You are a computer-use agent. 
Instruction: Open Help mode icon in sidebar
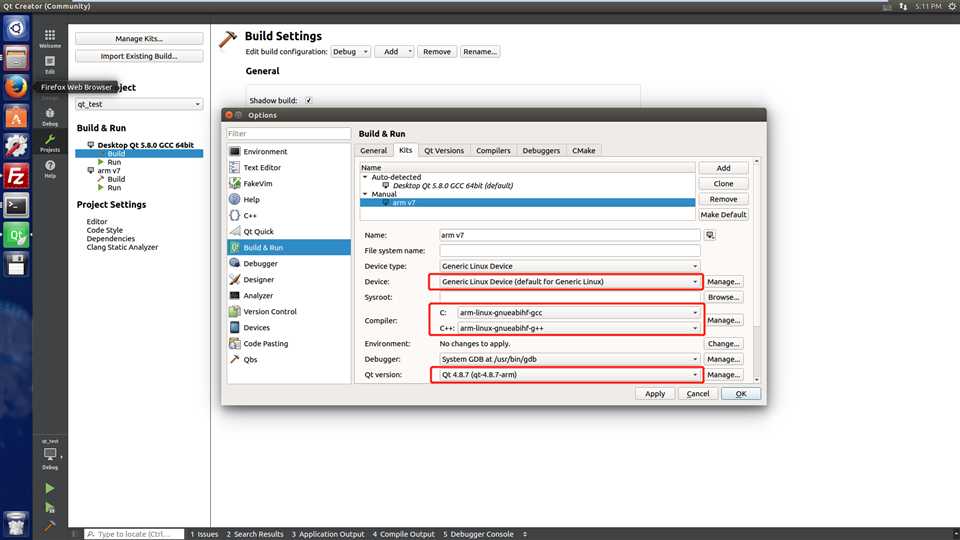(50, 168)
